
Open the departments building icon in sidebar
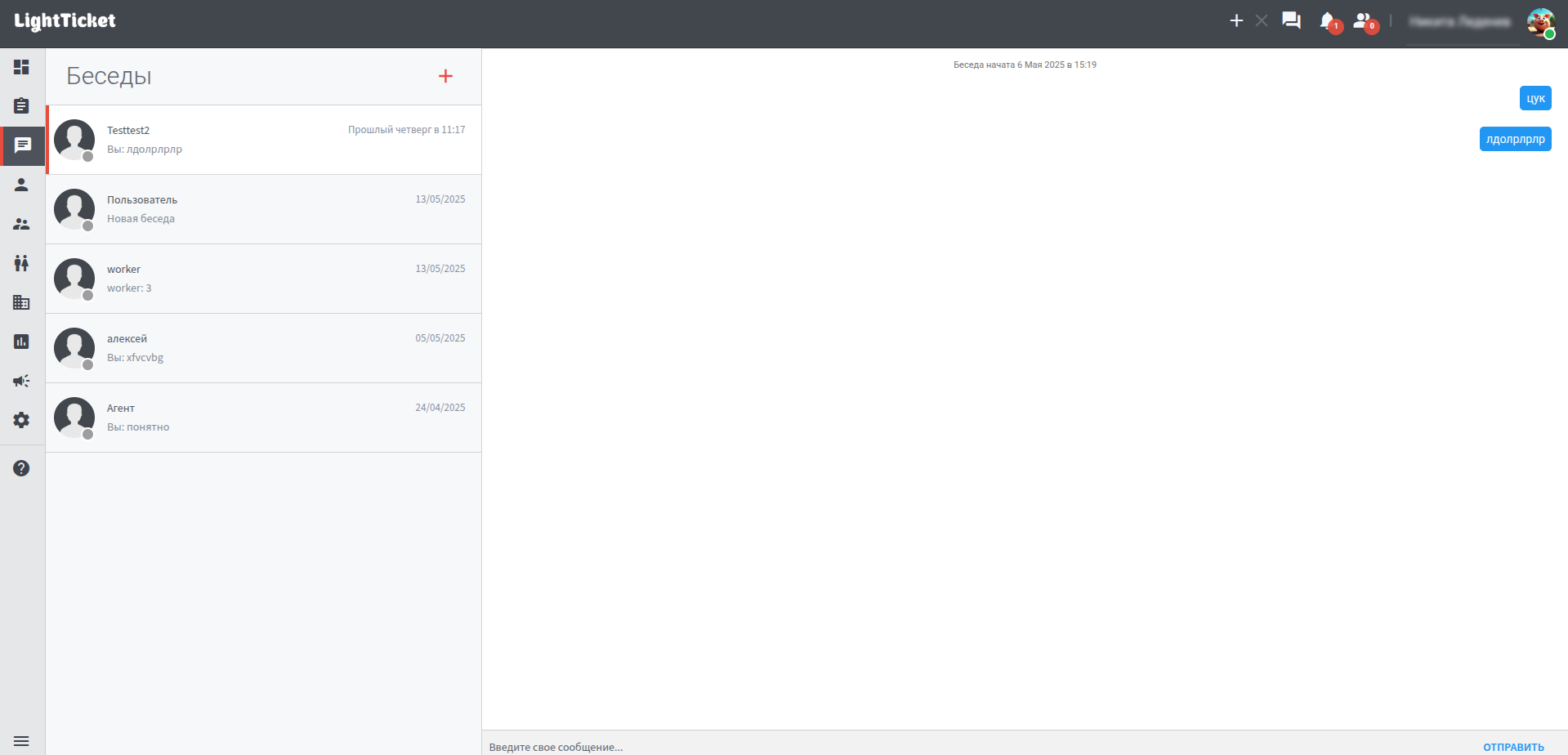point(21,302)
